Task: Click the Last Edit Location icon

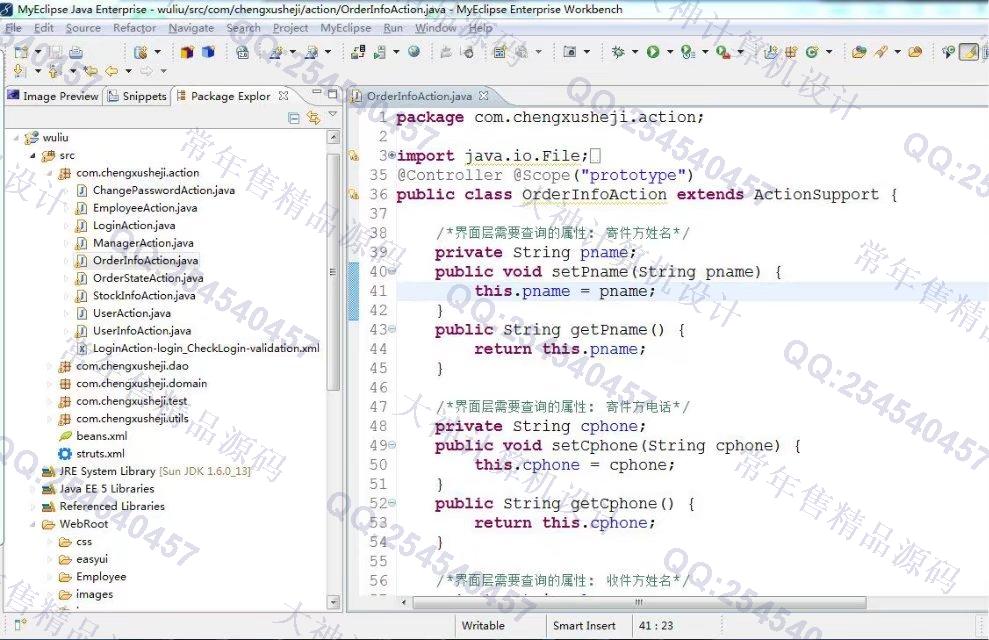Action: coord(91,71)
